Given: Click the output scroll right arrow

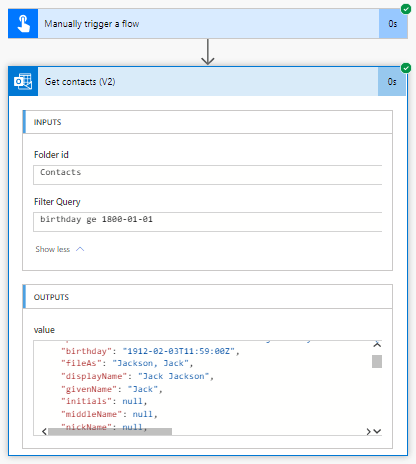Looking at the screenshot, I should [368, 432].
